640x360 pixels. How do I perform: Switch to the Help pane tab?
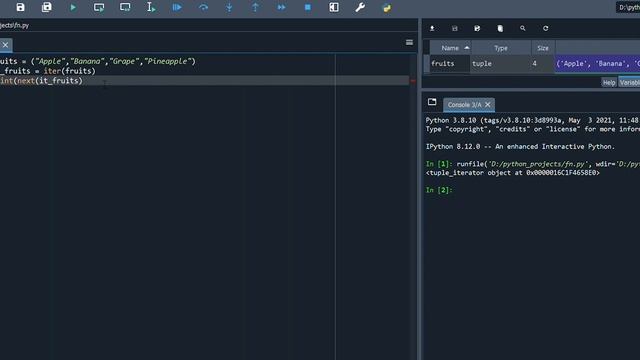coord(609,82)
